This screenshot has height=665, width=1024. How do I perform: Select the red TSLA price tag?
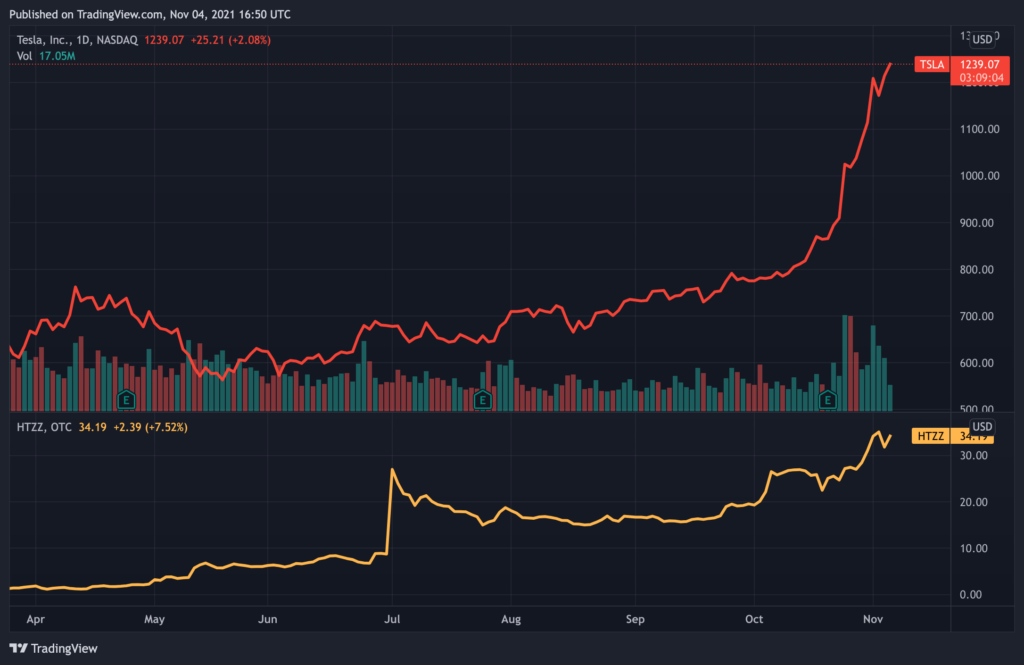click(x=932, y=64)
